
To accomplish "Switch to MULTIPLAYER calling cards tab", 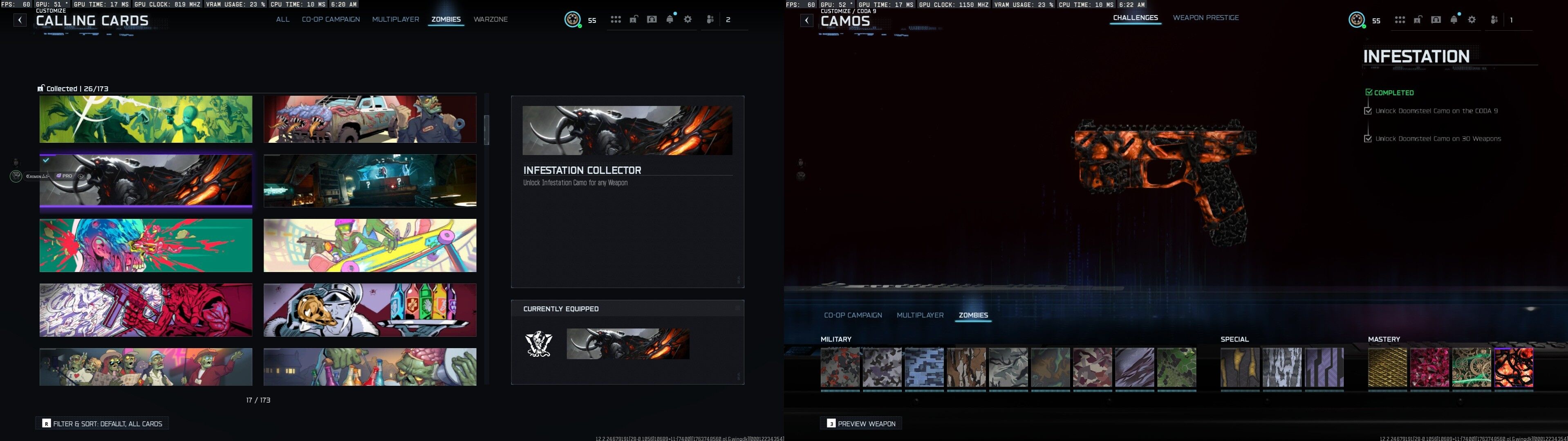I will point(396,20).
